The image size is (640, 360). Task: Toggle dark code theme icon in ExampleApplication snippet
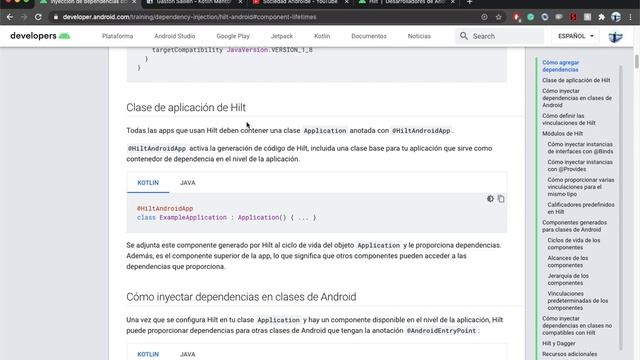pyautogui.click(x=490, y=199)
